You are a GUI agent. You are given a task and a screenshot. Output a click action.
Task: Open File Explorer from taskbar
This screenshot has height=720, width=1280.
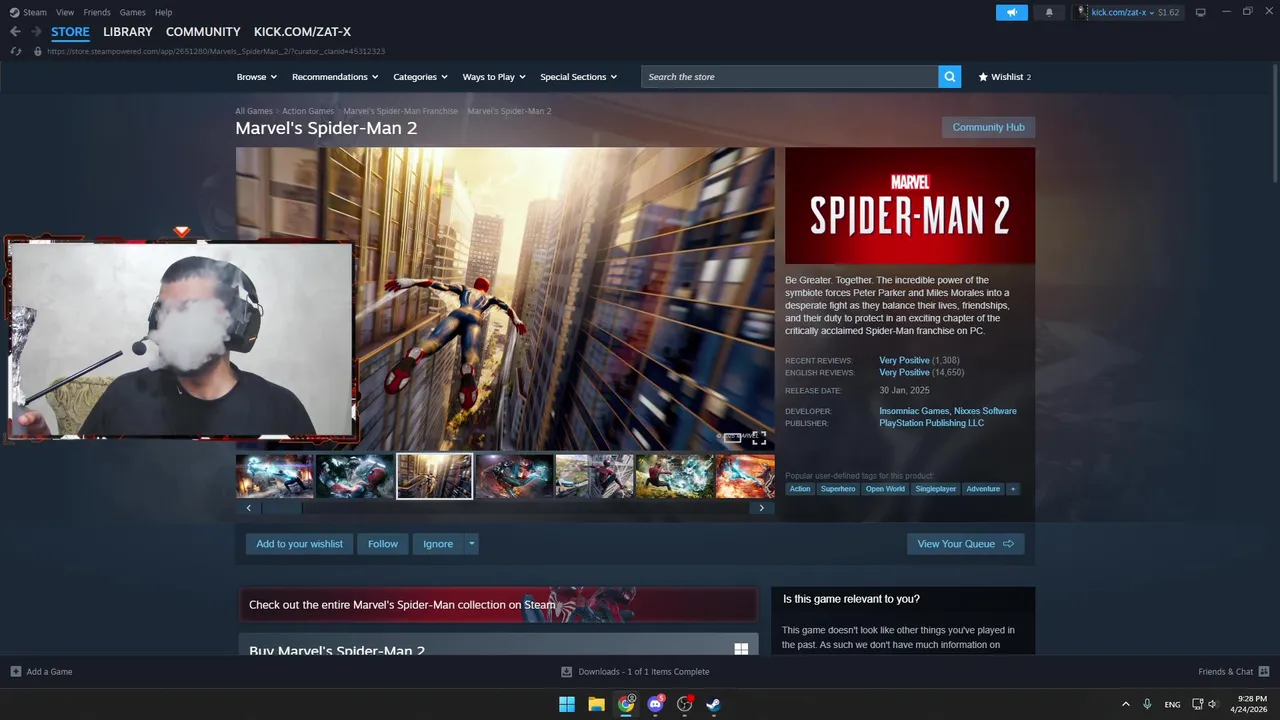pyautogui.click(x=596, y=704)
